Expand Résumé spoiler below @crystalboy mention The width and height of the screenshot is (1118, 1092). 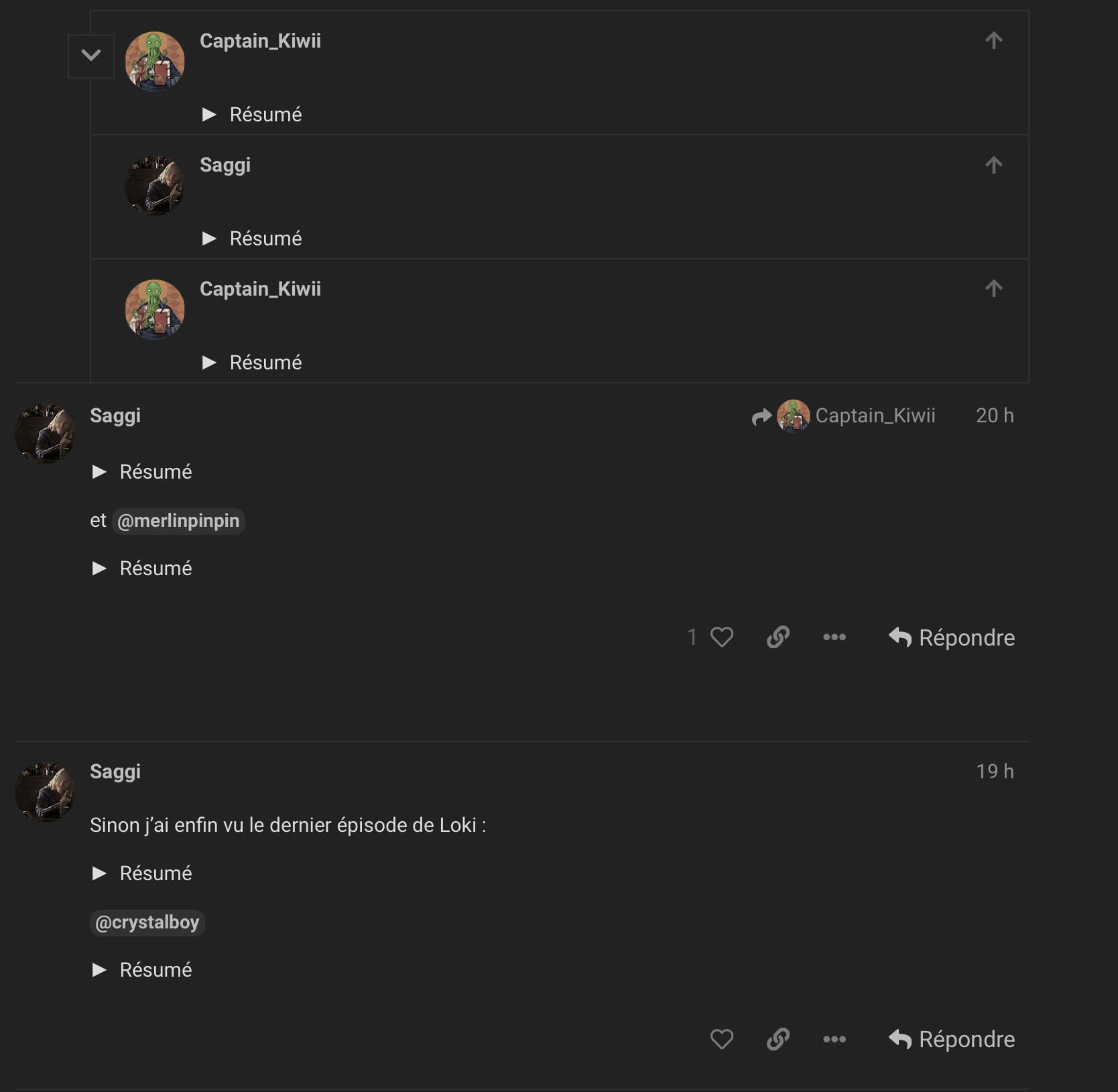pyautogui.click(x=142, y=970)
